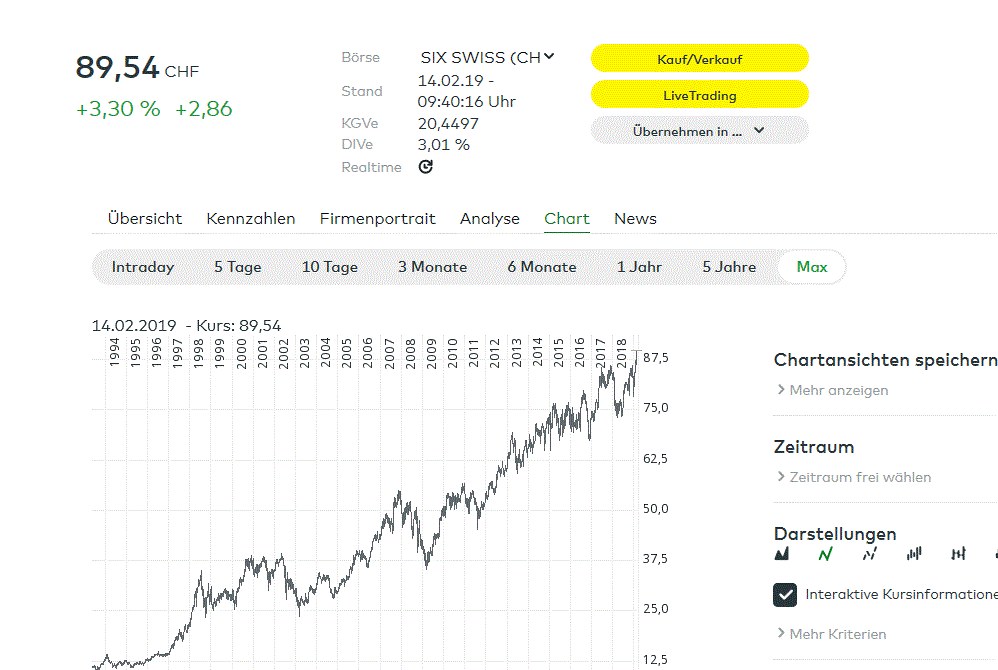The image size is (998, 670).
Task: Open the 'Übernehmen in ...' dropdown
Action: click(x=699, y=131)
